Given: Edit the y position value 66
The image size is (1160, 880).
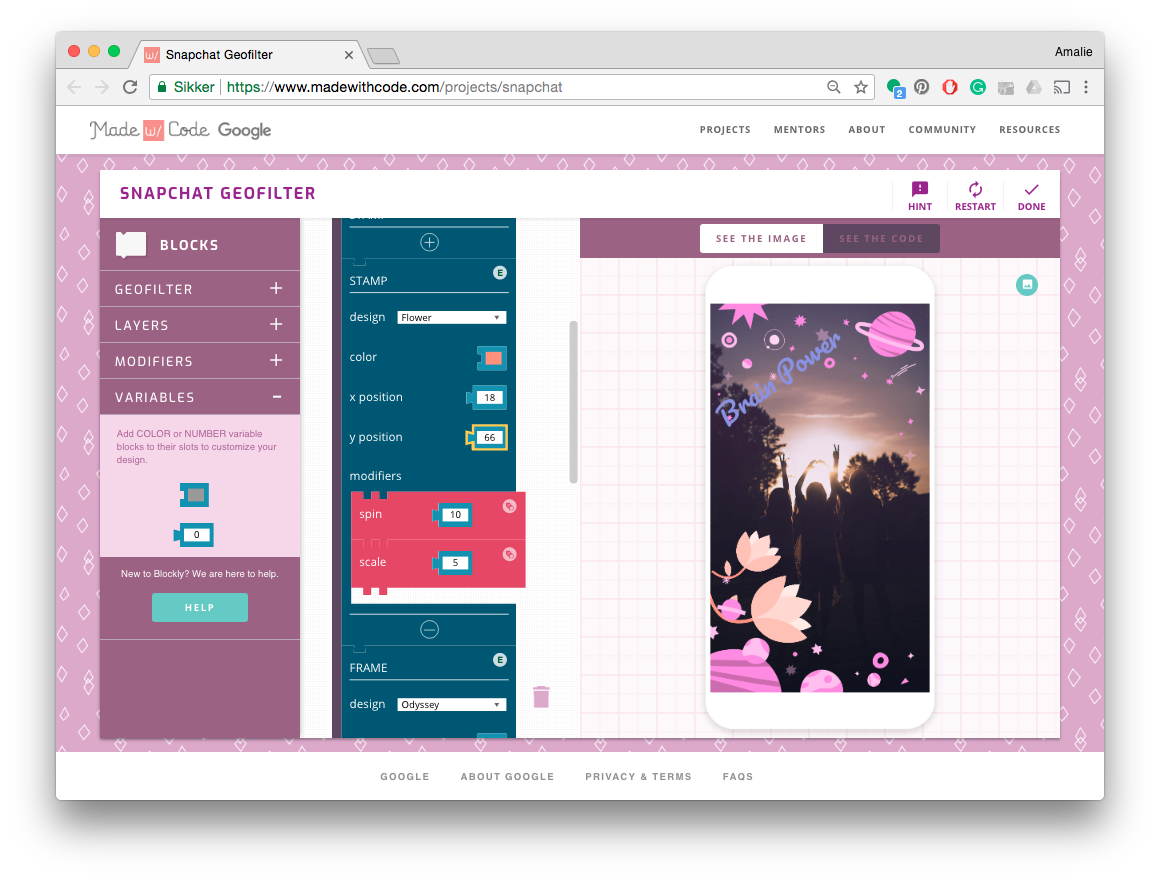Looking at the screenshot, I should pyautogui.click(x=489, y=437).
